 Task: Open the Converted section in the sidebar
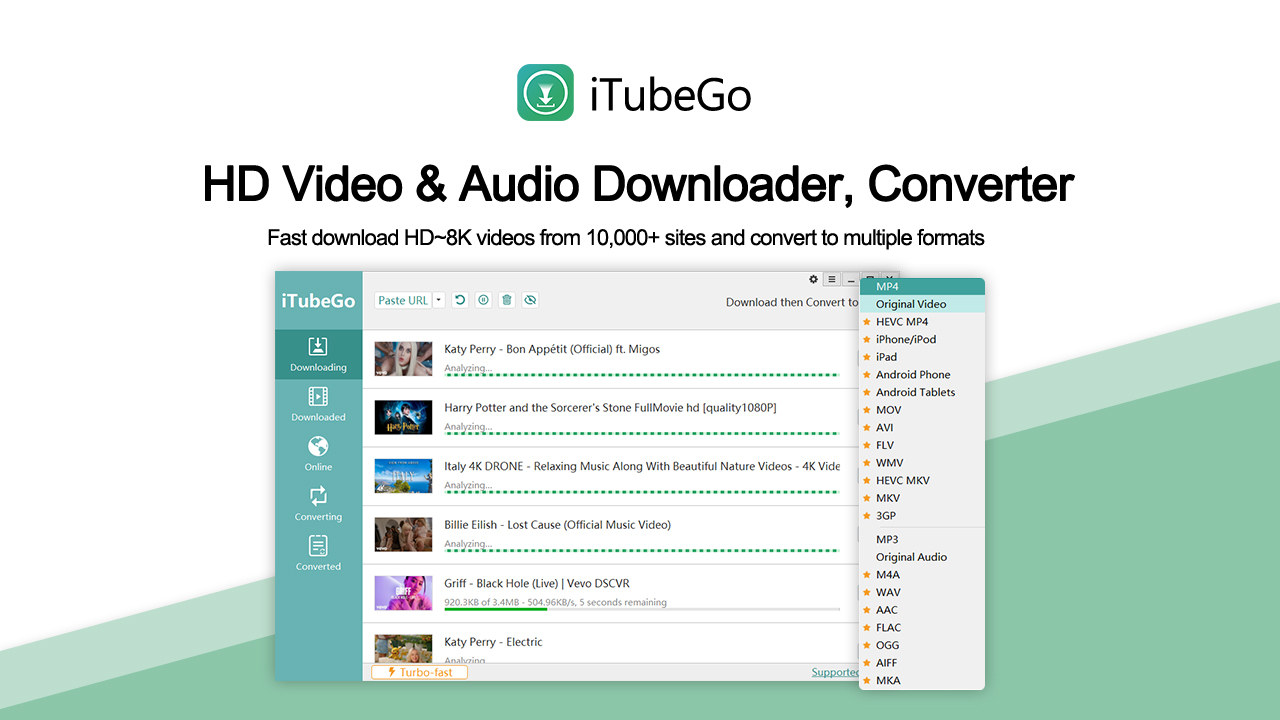click(318, 553)
